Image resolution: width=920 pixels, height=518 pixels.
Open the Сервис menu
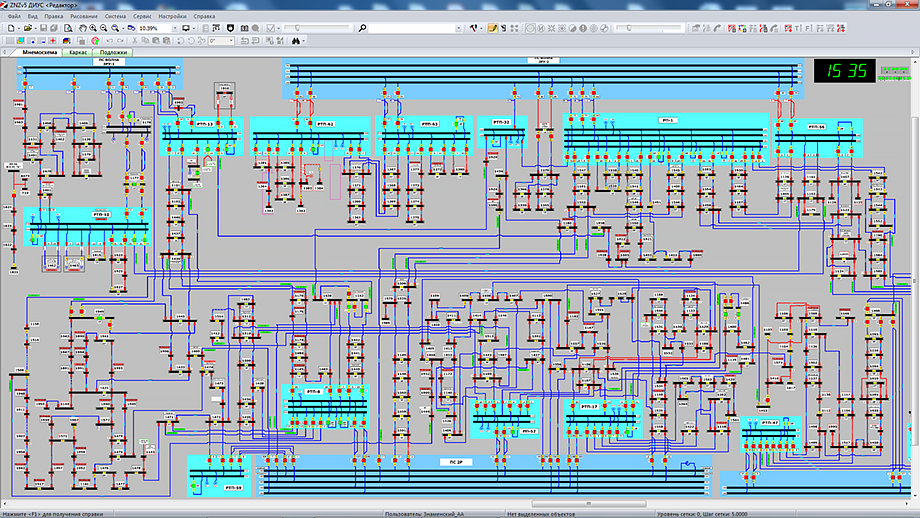coord(142,17)
